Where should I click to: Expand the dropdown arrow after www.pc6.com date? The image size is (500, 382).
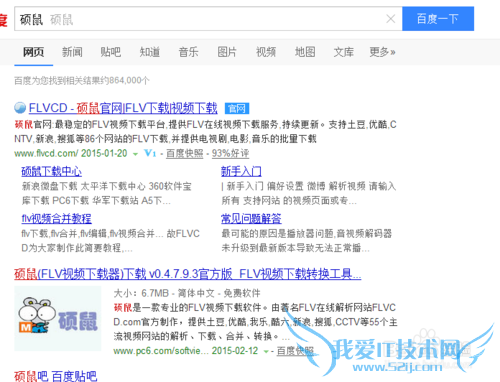266,351
